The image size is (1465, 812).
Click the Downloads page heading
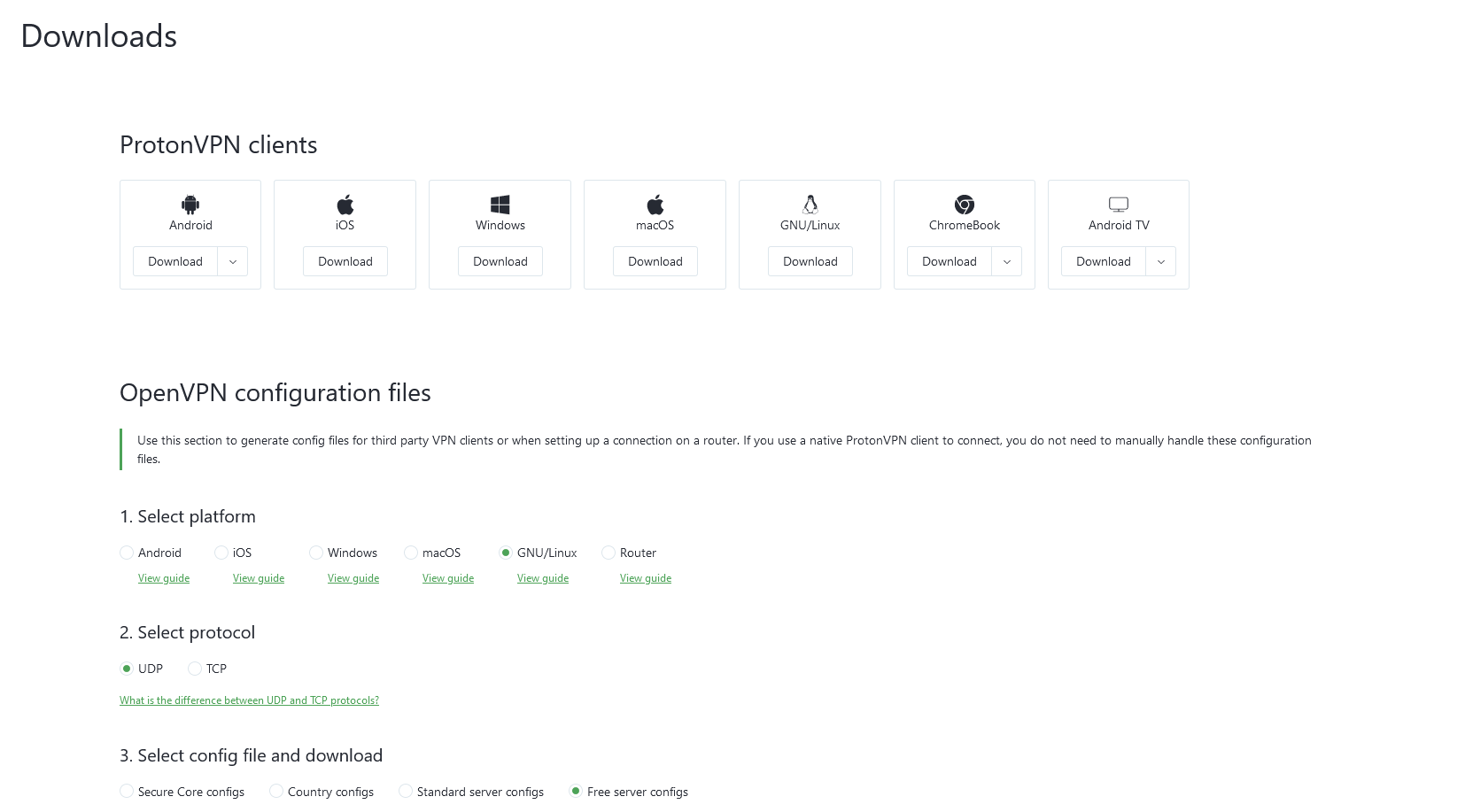(x=99, y=36)
